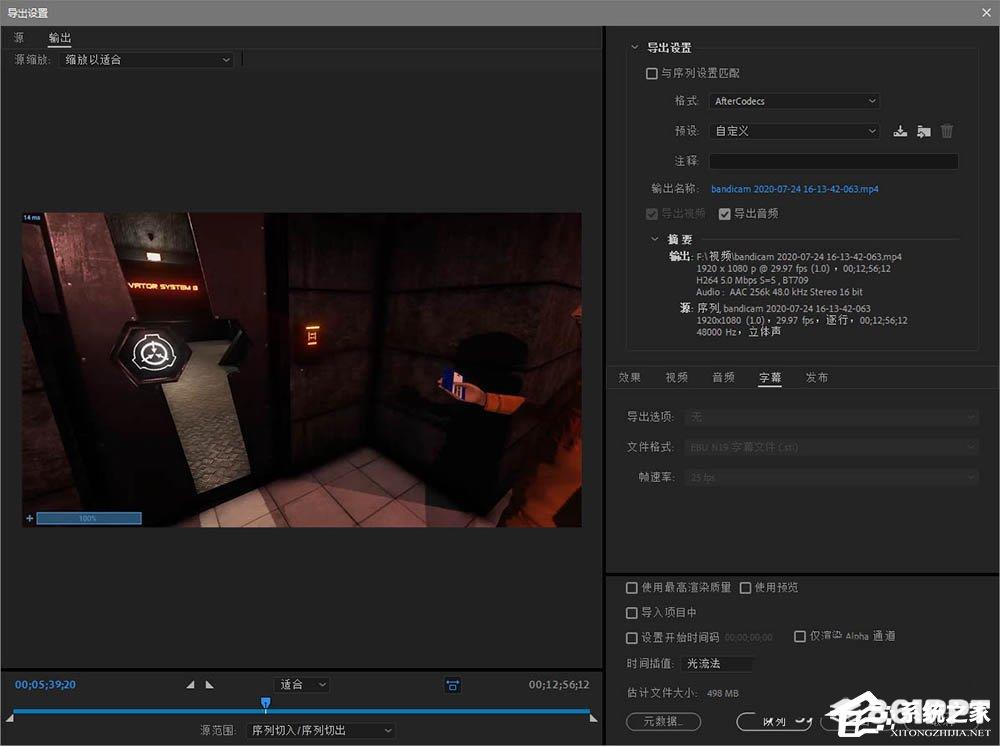Click the timeline end out-point marker
This screenshot has height=746, width=1000.
[x=594, y=719]
